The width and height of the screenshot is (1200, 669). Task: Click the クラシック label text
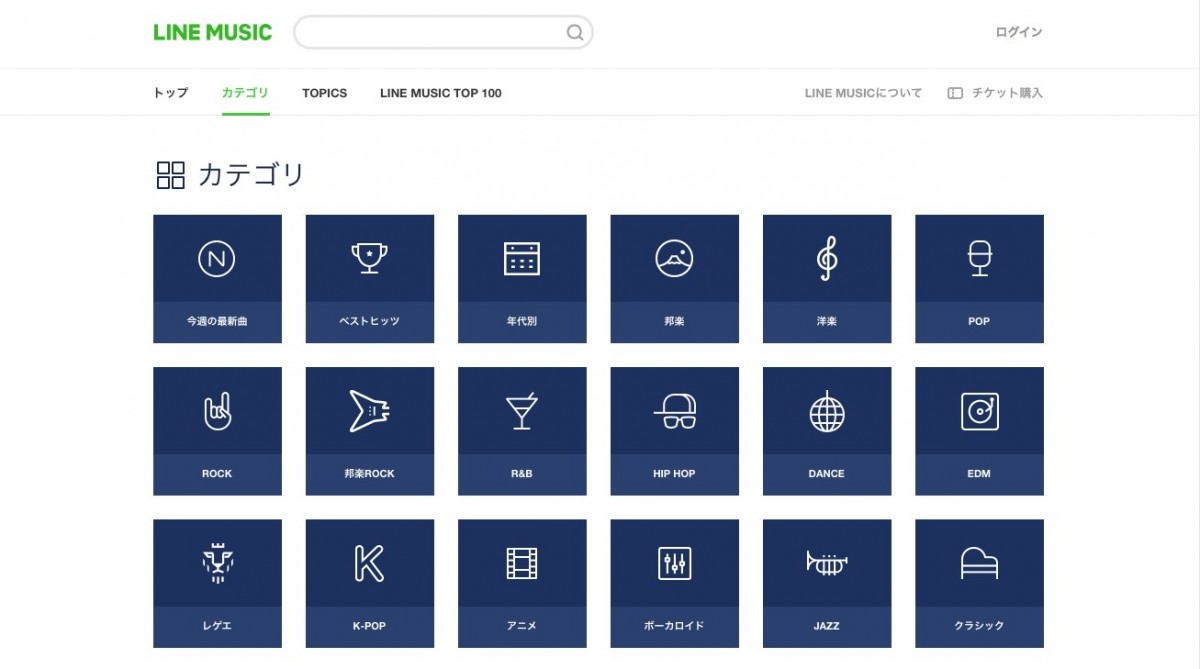979,626
